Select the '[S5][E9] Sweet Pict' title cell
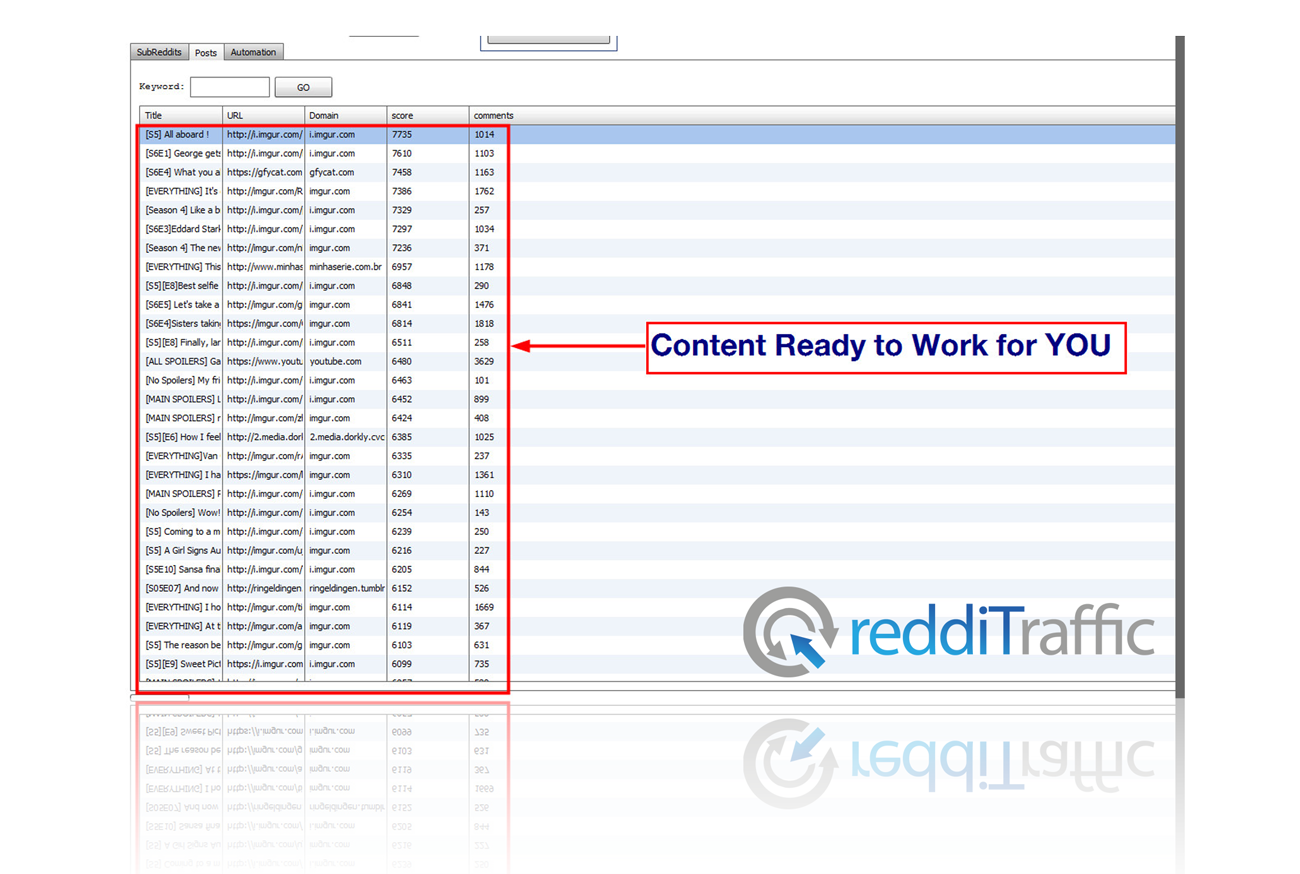This screenshot has width=1300, height=874. [181, 664]
